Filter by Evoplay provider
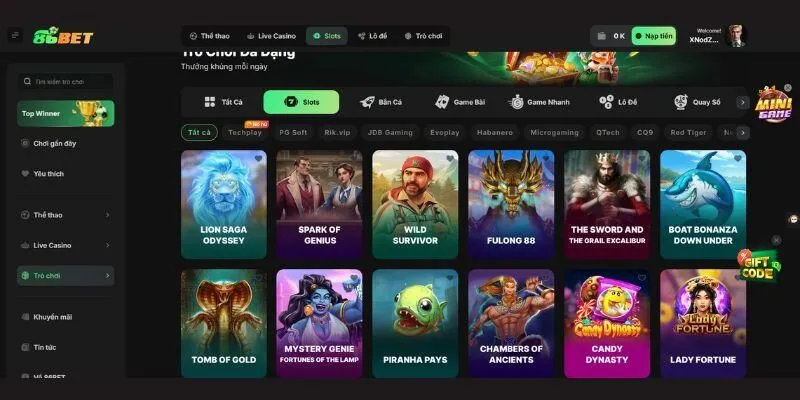 point(444,133)
